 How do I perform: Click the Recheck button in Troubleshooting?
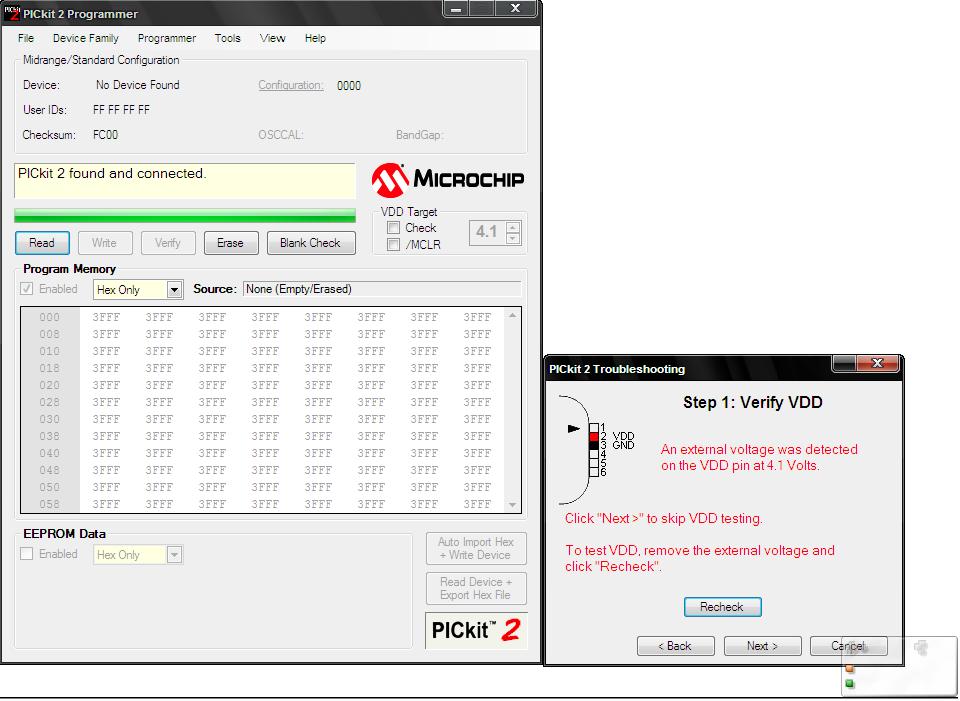tap(722, 607)
